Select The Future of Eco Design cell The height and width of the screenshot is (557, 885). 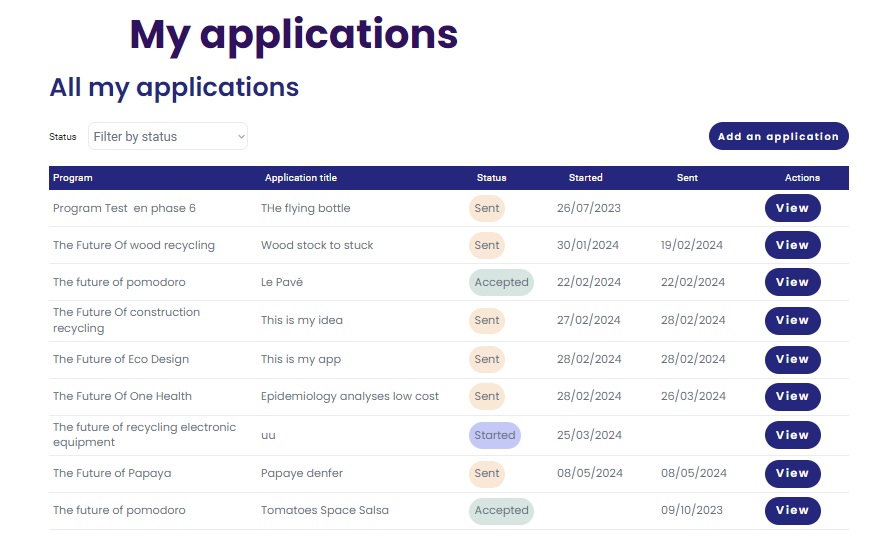(121, 359)
